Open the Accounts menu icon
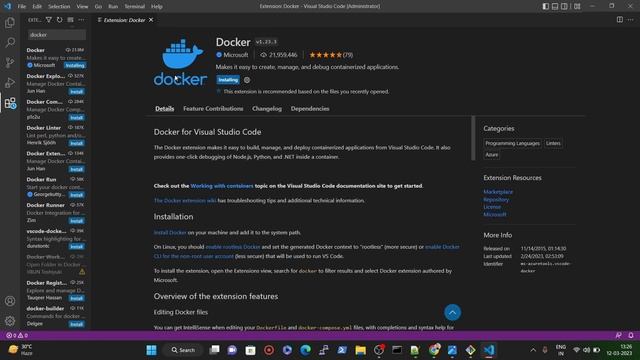The height and width of the screenshot is (360, 640). click(x=10, y=301)
